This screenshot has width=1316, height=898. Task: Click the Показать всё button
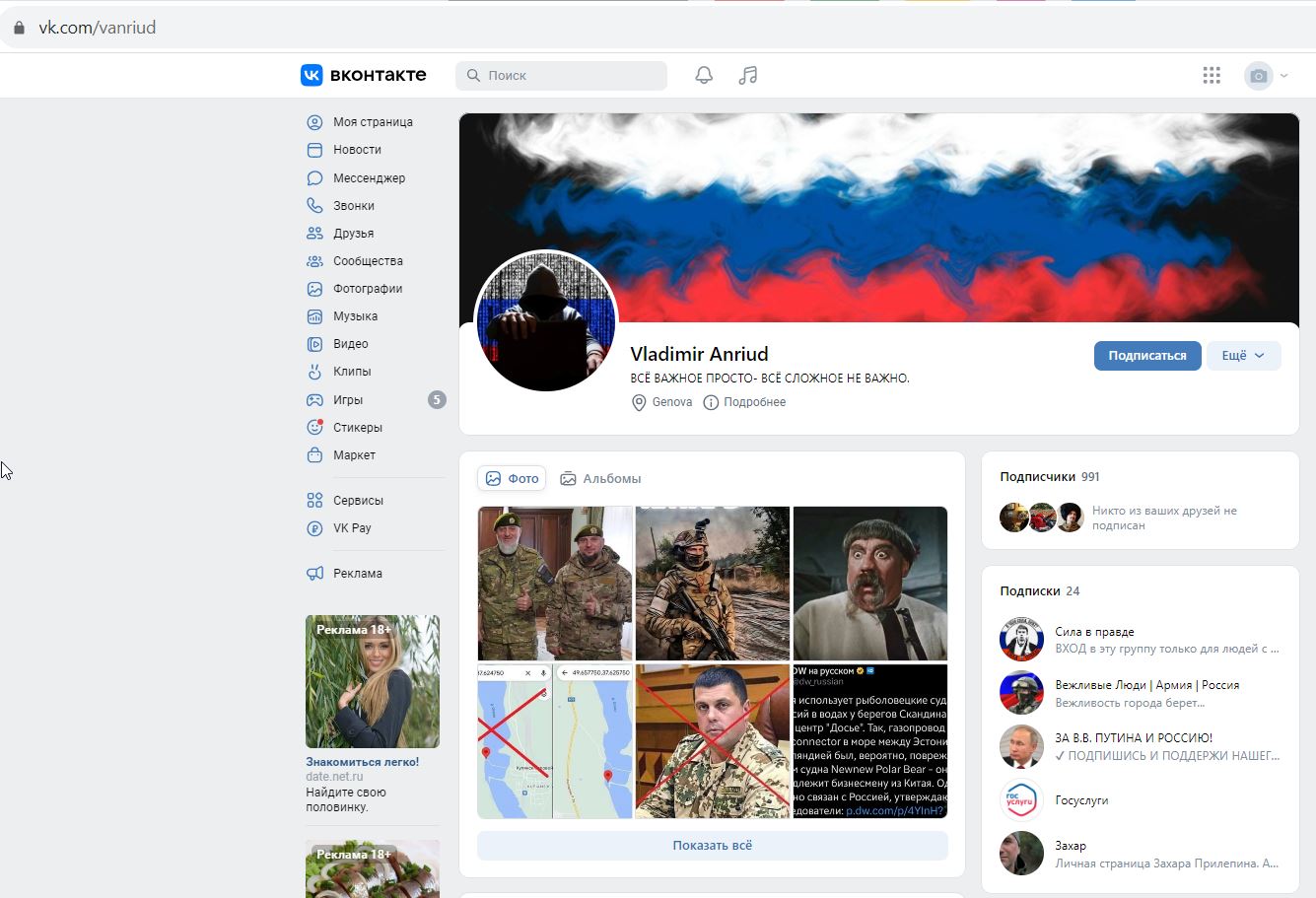click(713, 845)
